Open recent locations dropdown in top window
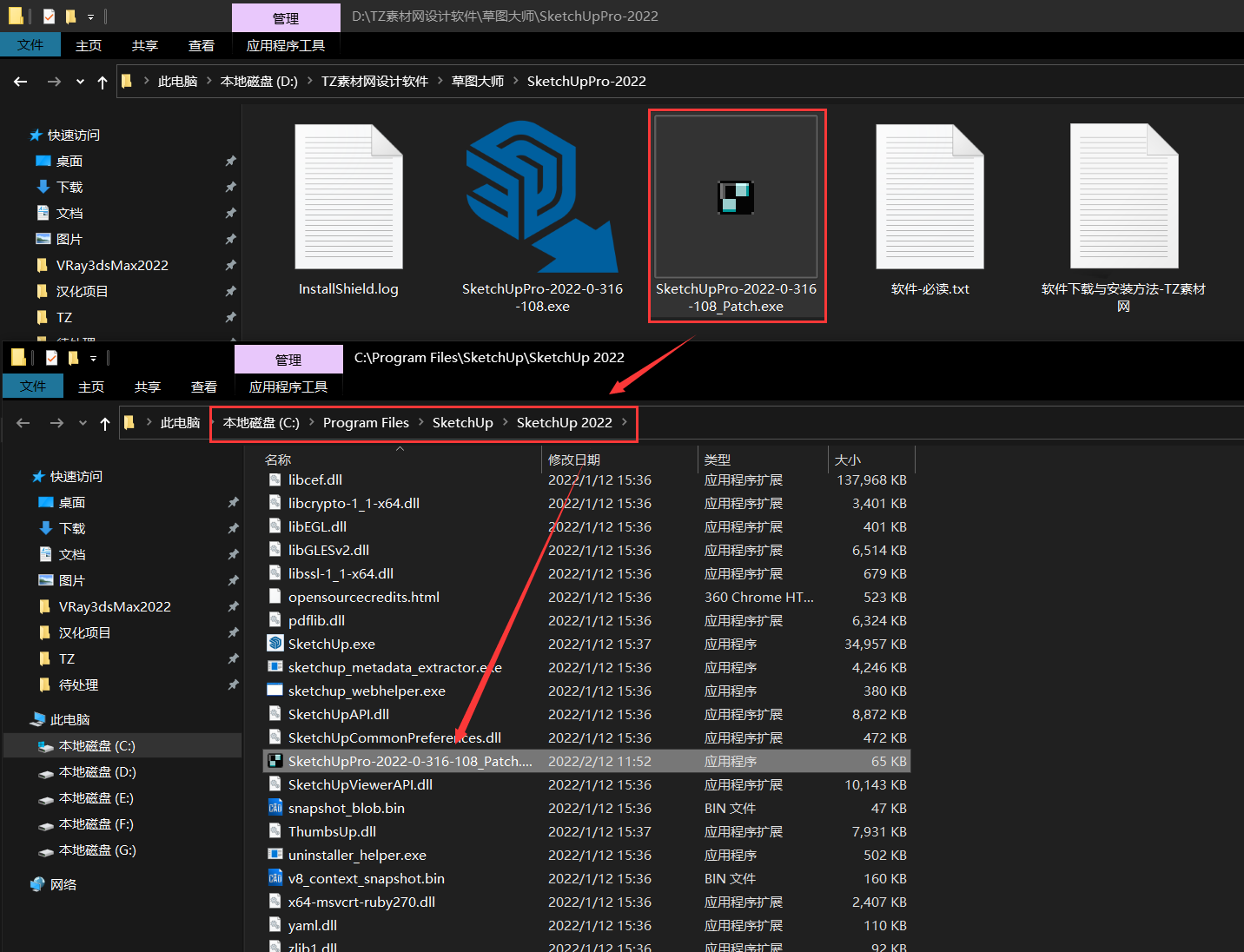1244x952 pixels. pos(80,82)
